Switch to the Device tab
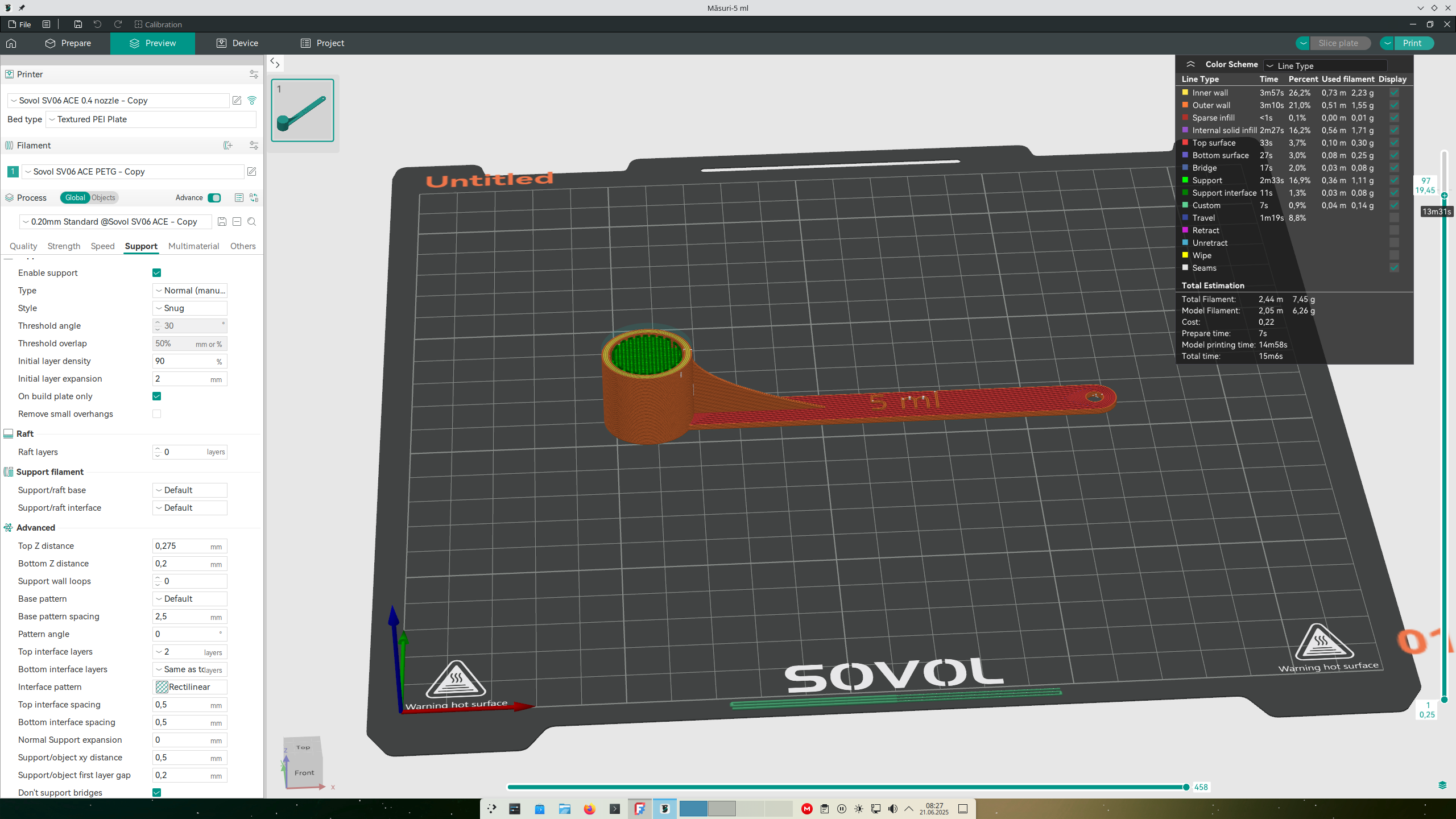This screenshot has height=819, width=1456. tap(237, 43)
